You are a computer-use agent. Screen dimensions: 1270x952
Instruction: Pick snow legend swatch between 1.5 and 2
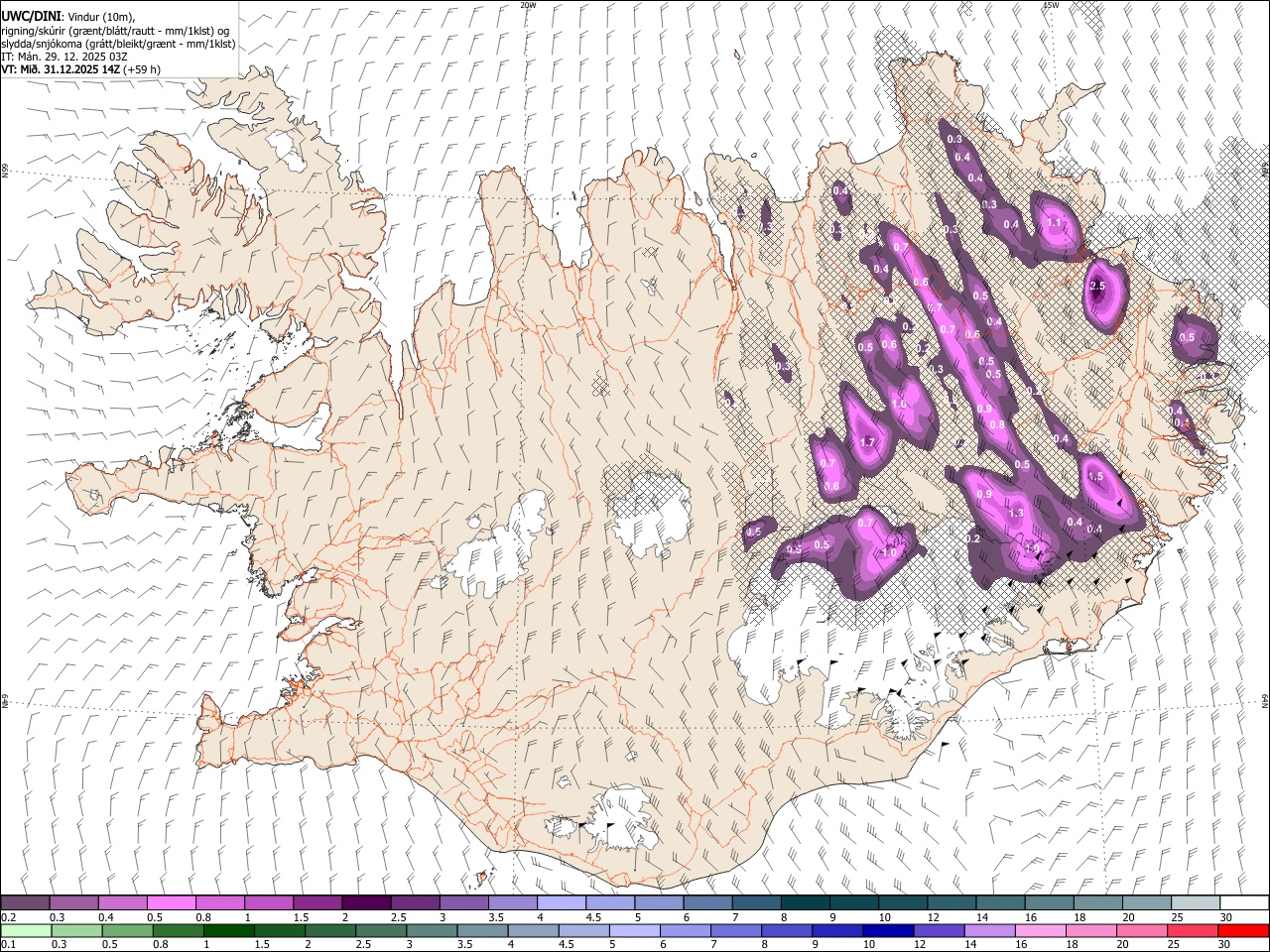[317, 902]
